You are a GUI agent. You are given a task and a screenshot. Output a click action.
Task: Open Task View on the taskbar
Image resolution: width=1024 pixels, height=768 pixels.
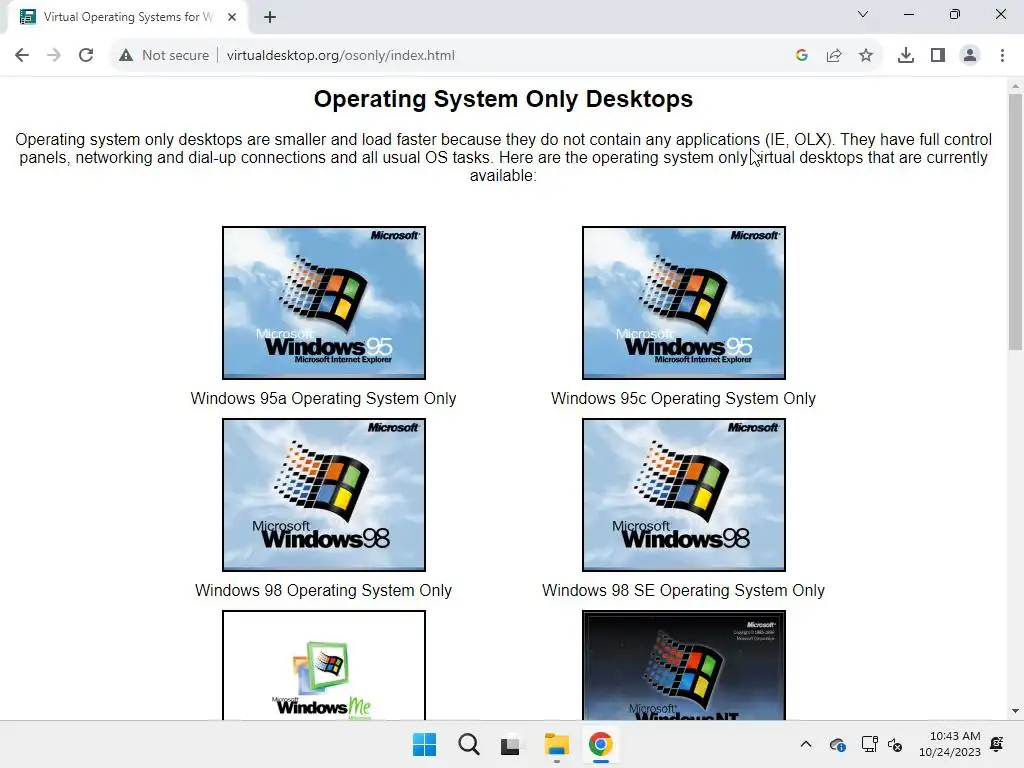coord(511,744)
